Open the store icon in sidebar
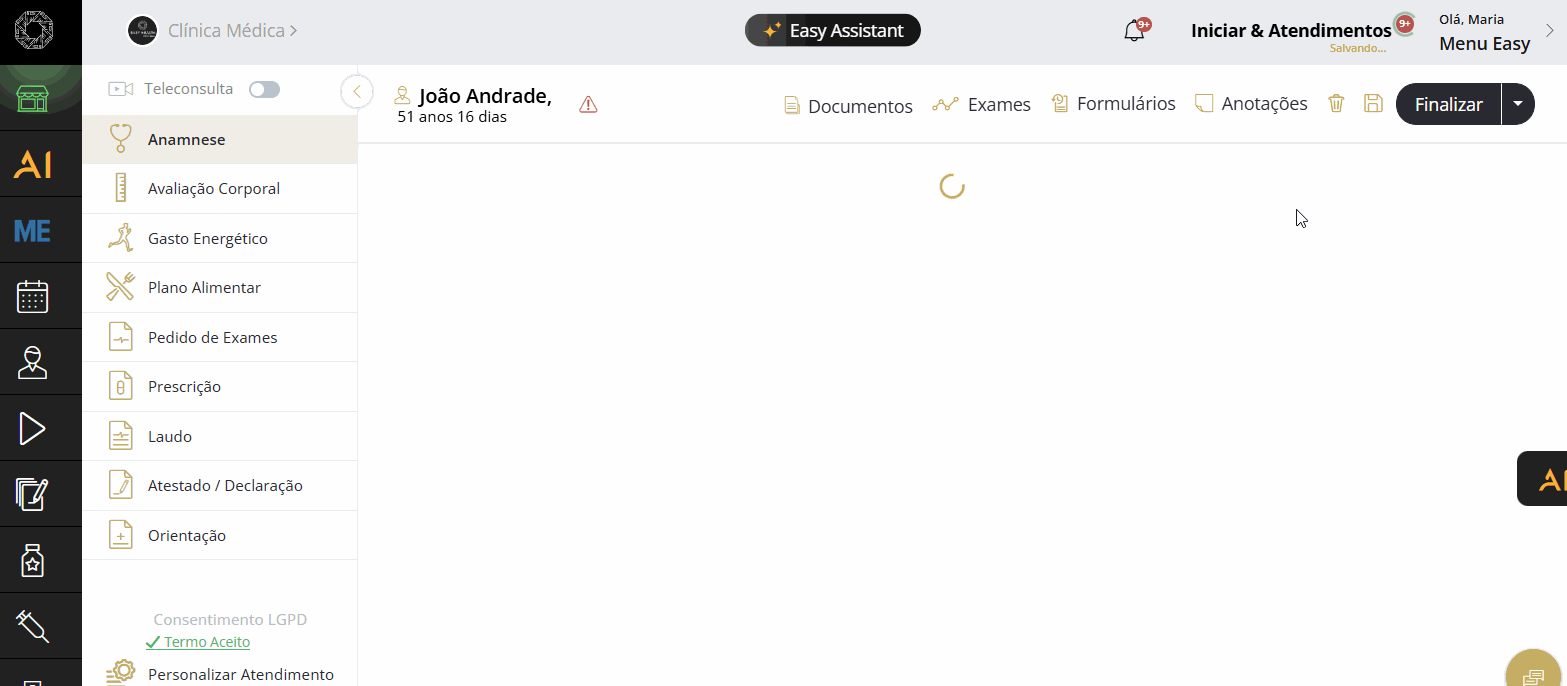 33,99
